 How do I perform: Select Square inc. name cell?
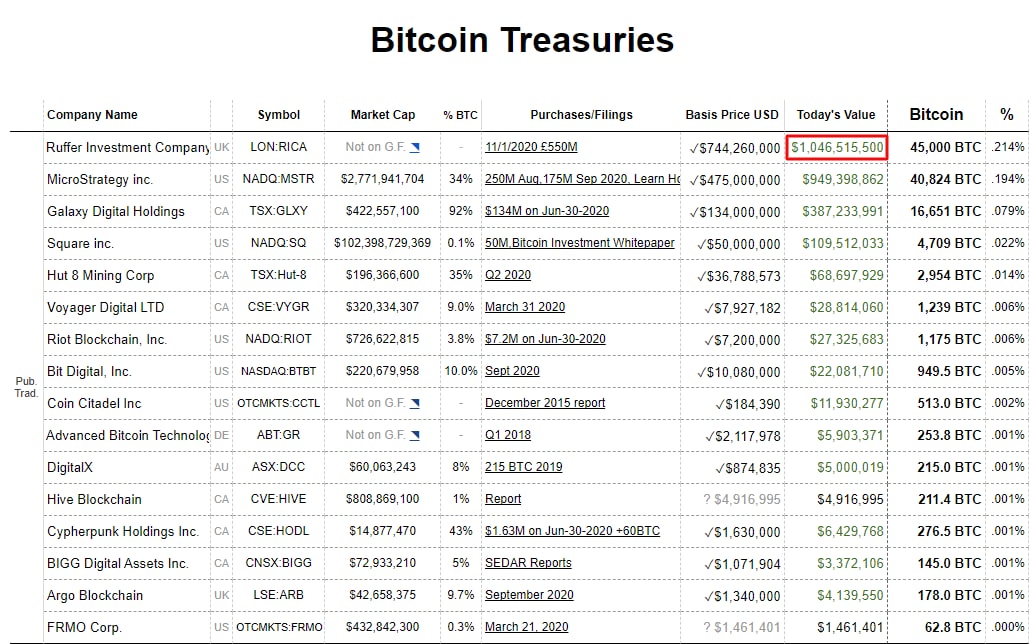click(x=127, y=244)
